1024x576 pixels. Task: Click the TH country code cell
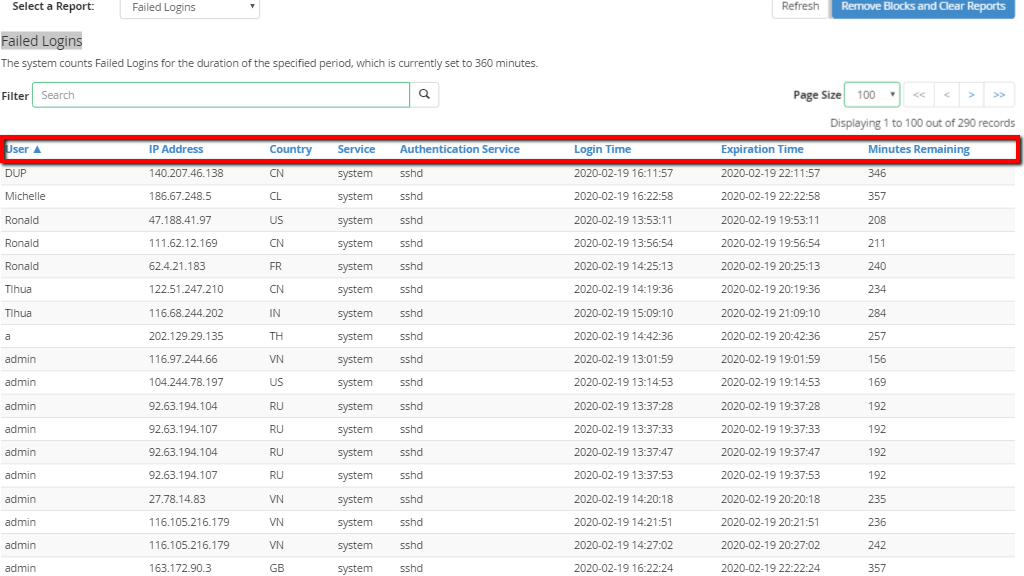coord(276,336)
